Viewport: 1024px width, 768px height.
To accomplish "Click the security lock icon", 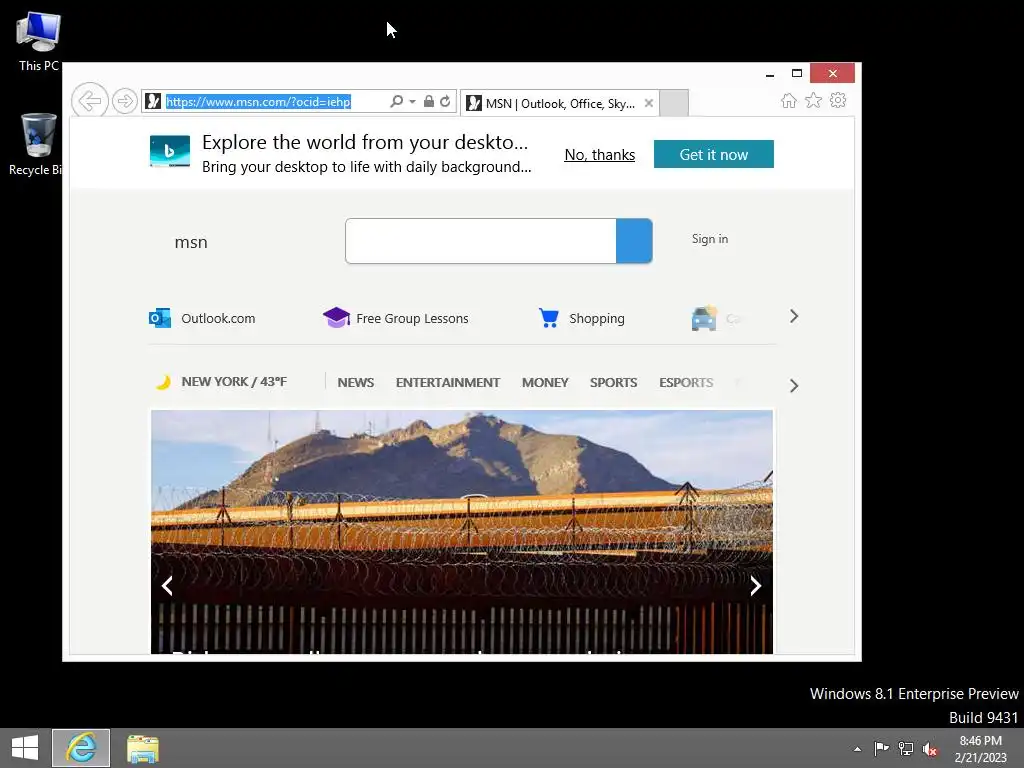I will [x=428, y=101].
